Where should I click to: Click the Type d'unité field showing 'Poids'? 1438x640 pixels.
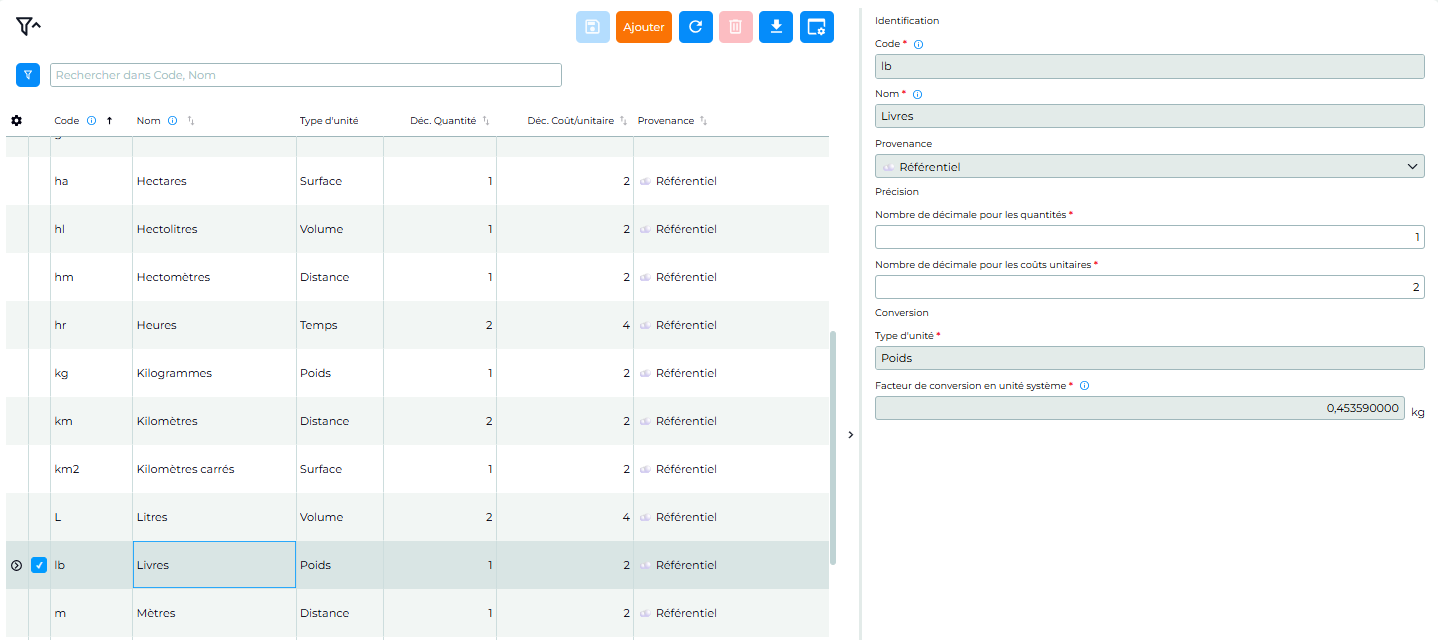1150,358
